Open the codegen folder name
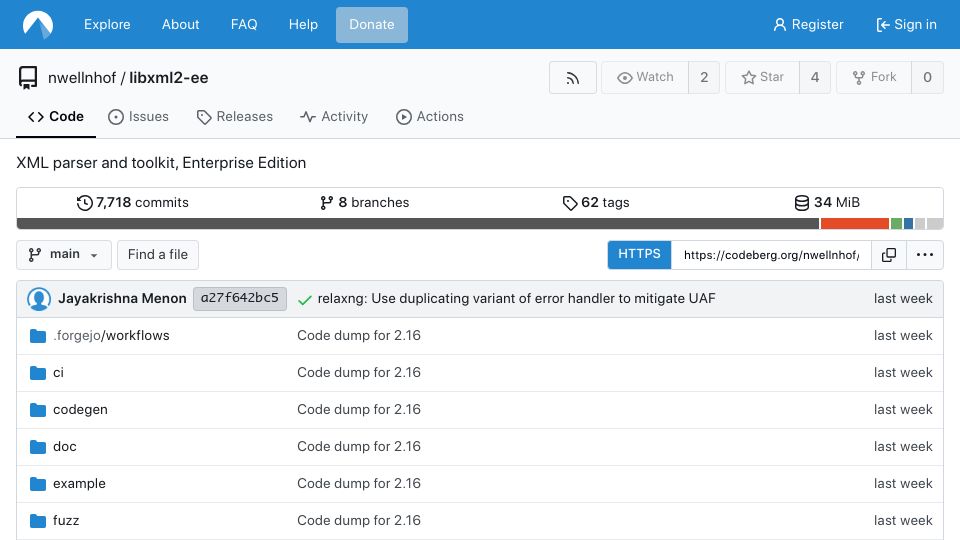This screenshot has height=540, width=960. click(x=80, y=410)
